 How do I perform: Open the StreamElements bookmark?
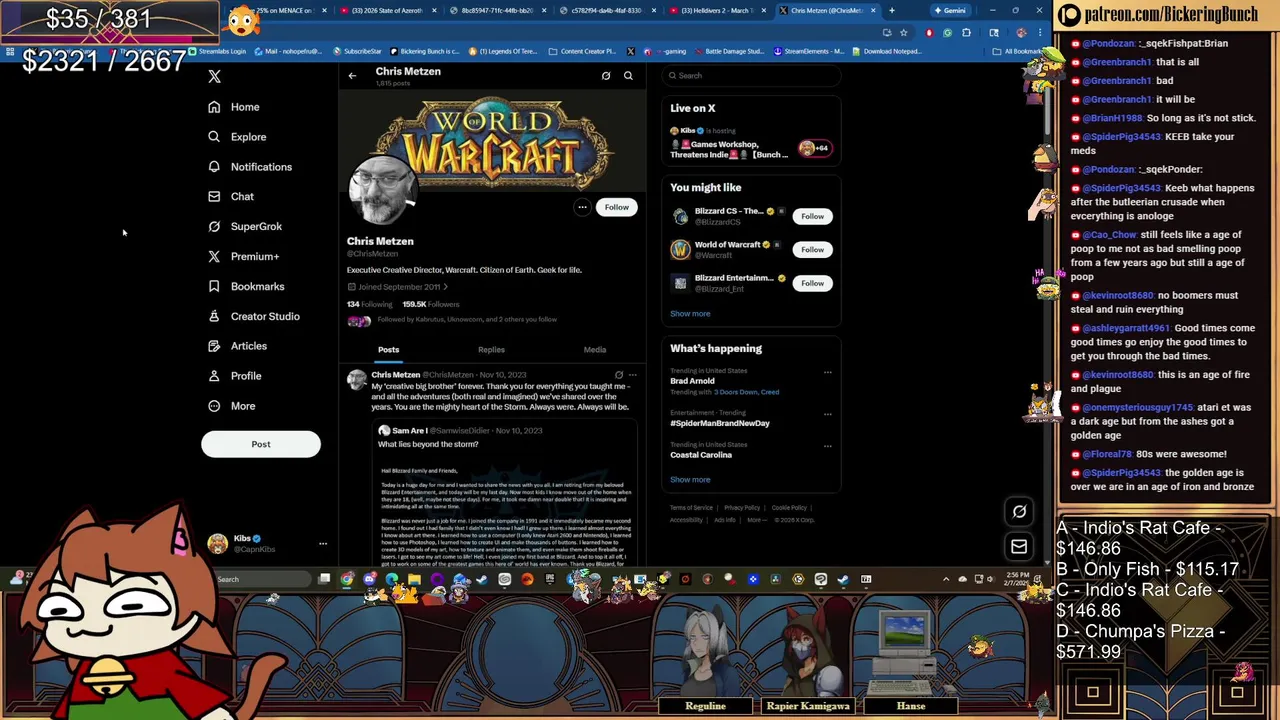click(808, 51)
